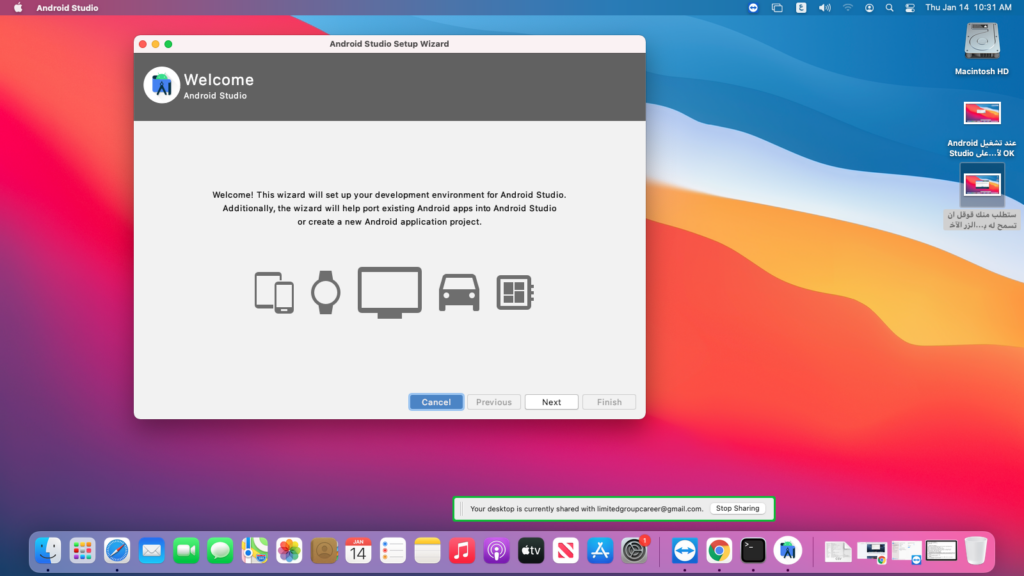The height and width of the screenshot is (576, 1024).
Task: Open the TeamViewer menu bar icon
Action: [x=753, y=8]
